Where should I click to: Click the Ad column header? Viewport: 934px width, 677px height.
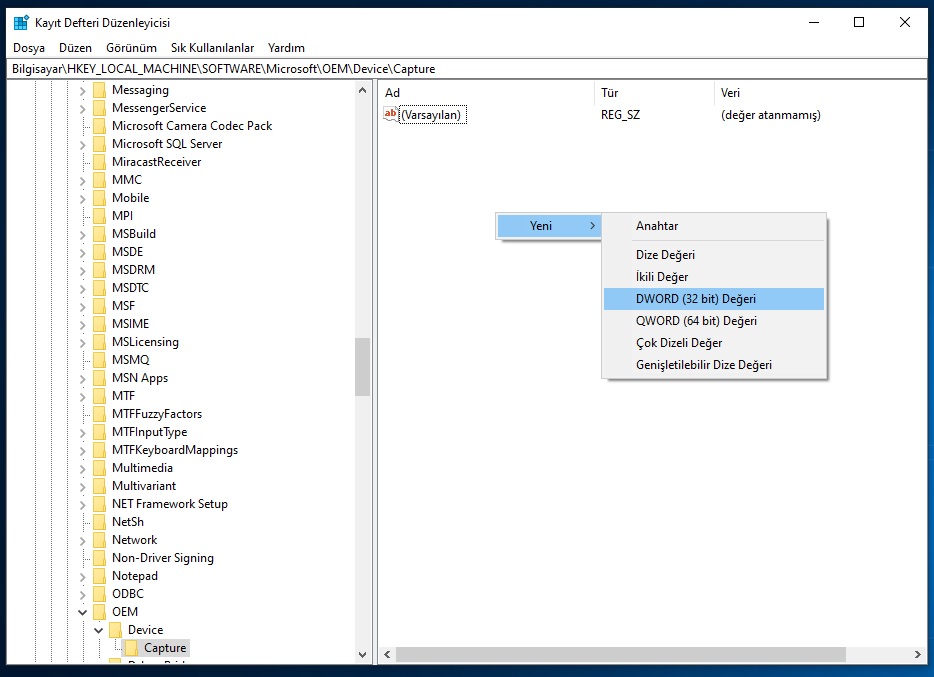(393, 93)
